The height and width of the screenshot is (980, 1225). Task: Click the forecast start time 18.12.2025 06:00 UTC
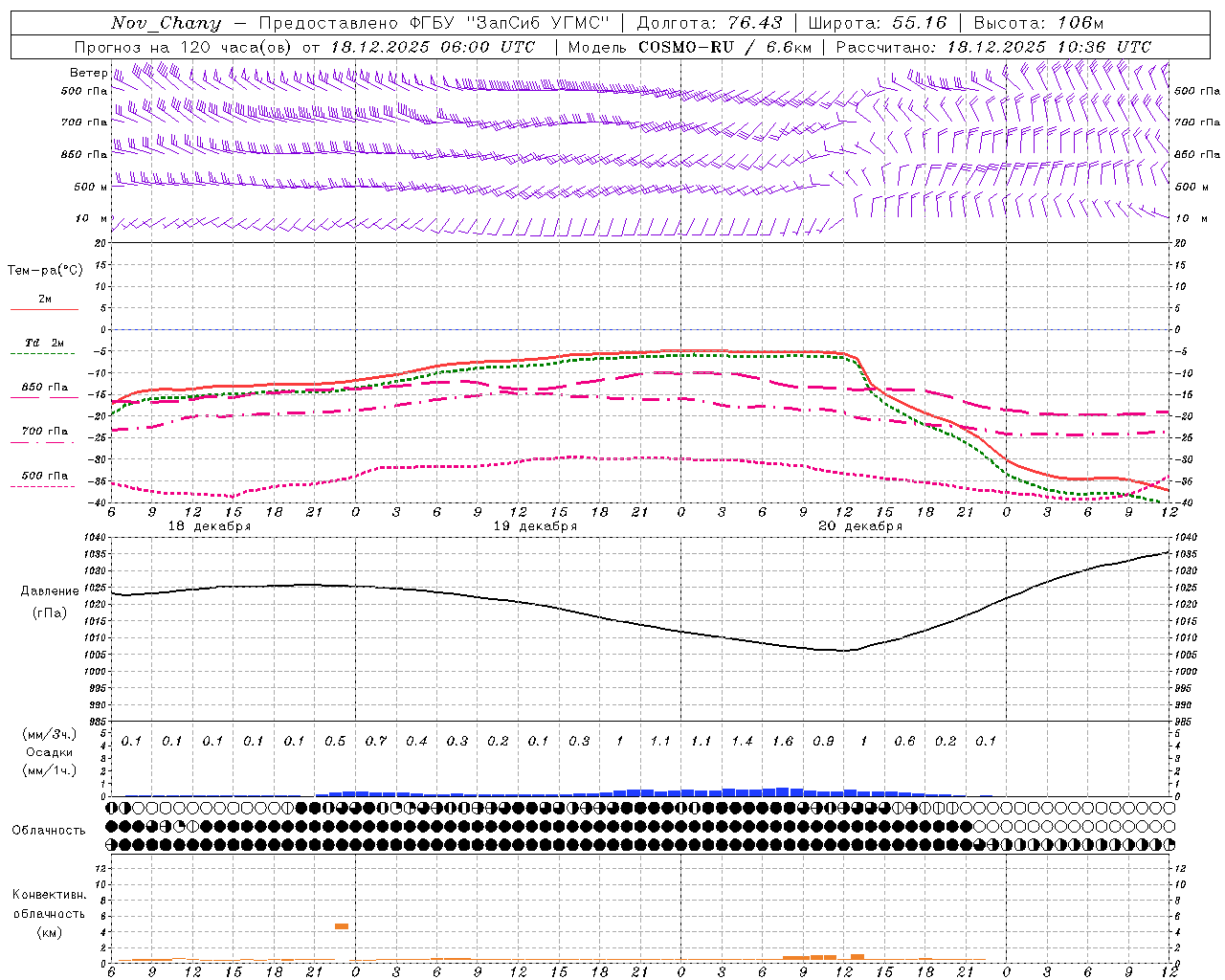[x=433, y=47]
